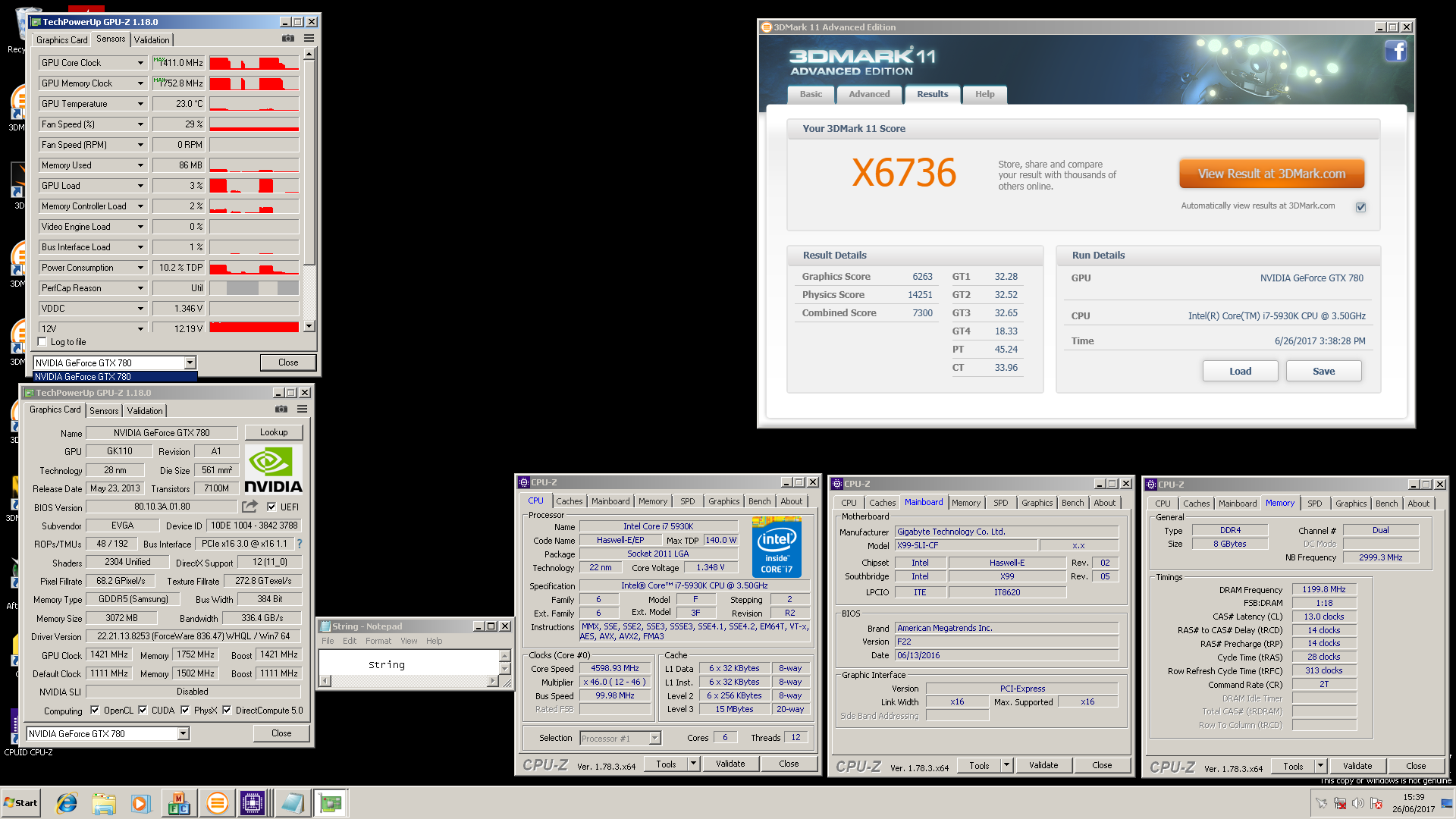Toggle the CUDA computing checkbox
Viewport: 1456px width, 819px height.
(143, 711)
